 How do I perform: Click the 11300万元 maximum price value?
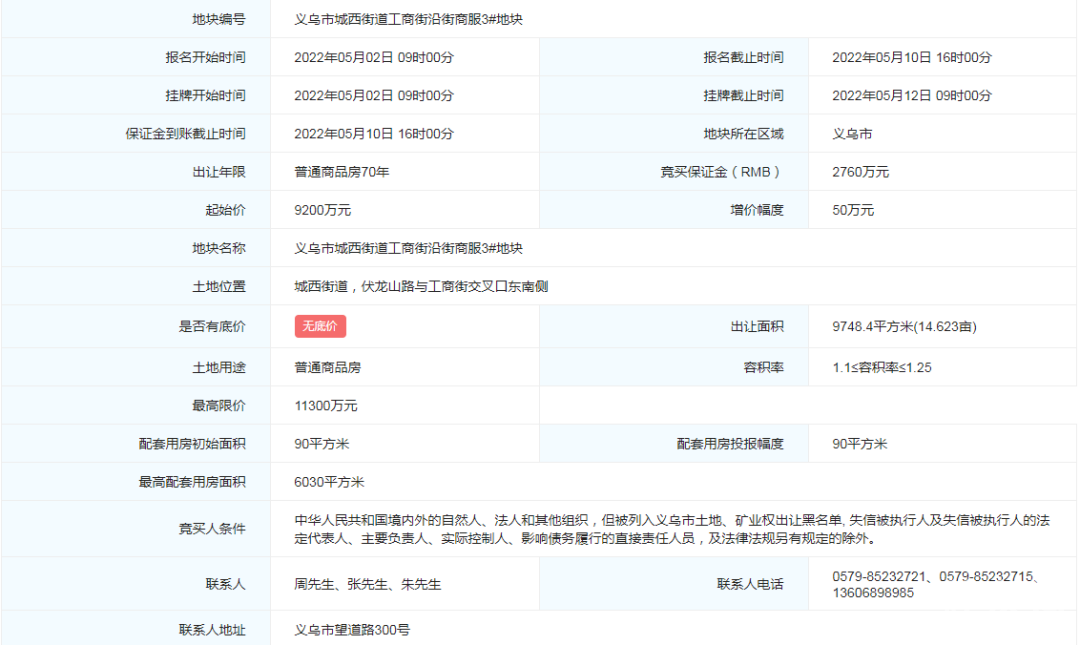[x=325, y=406]
